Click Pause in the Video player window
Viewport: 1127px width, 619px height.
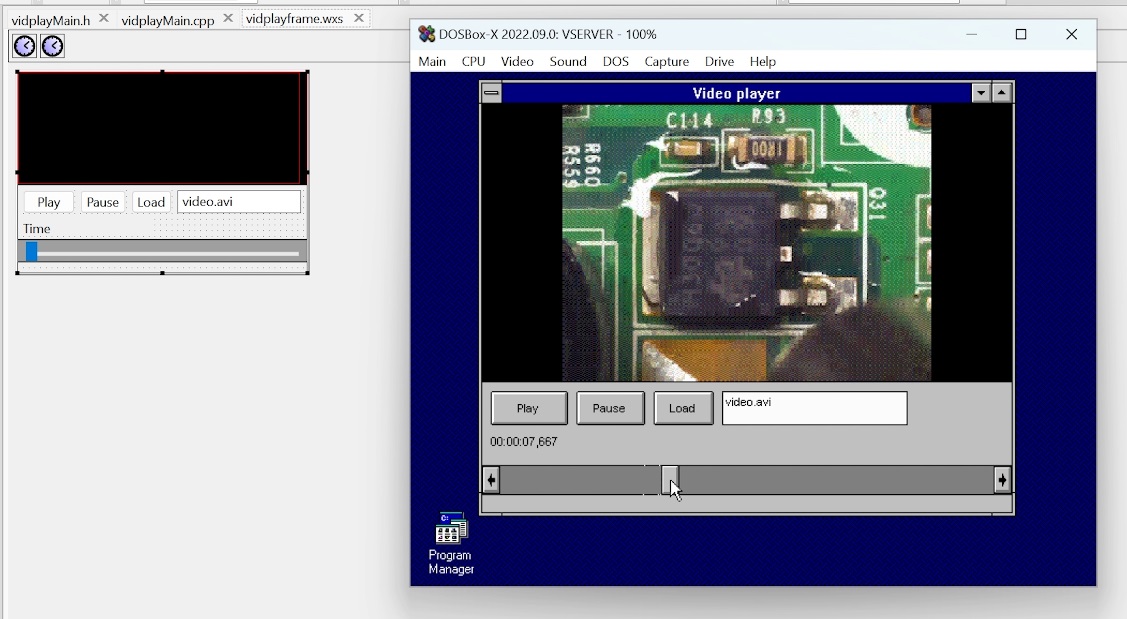point(610,408)
